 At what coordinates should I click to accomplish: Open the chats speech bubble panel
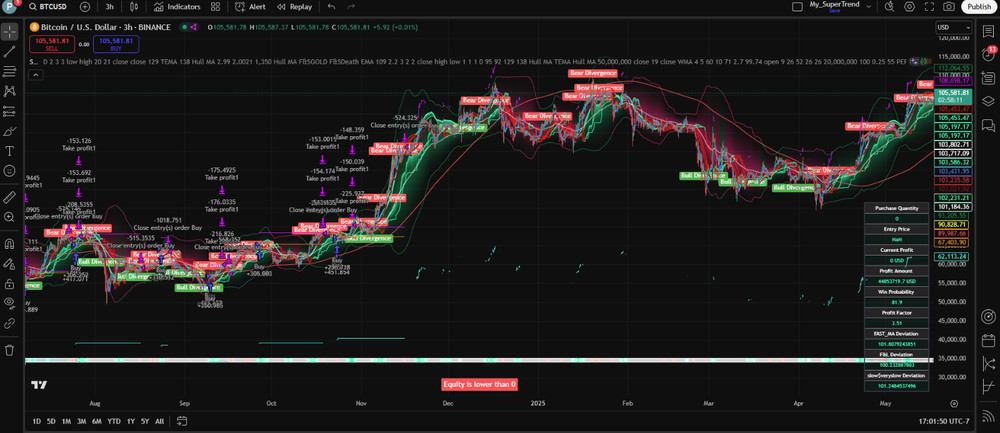tap(988, 124)
